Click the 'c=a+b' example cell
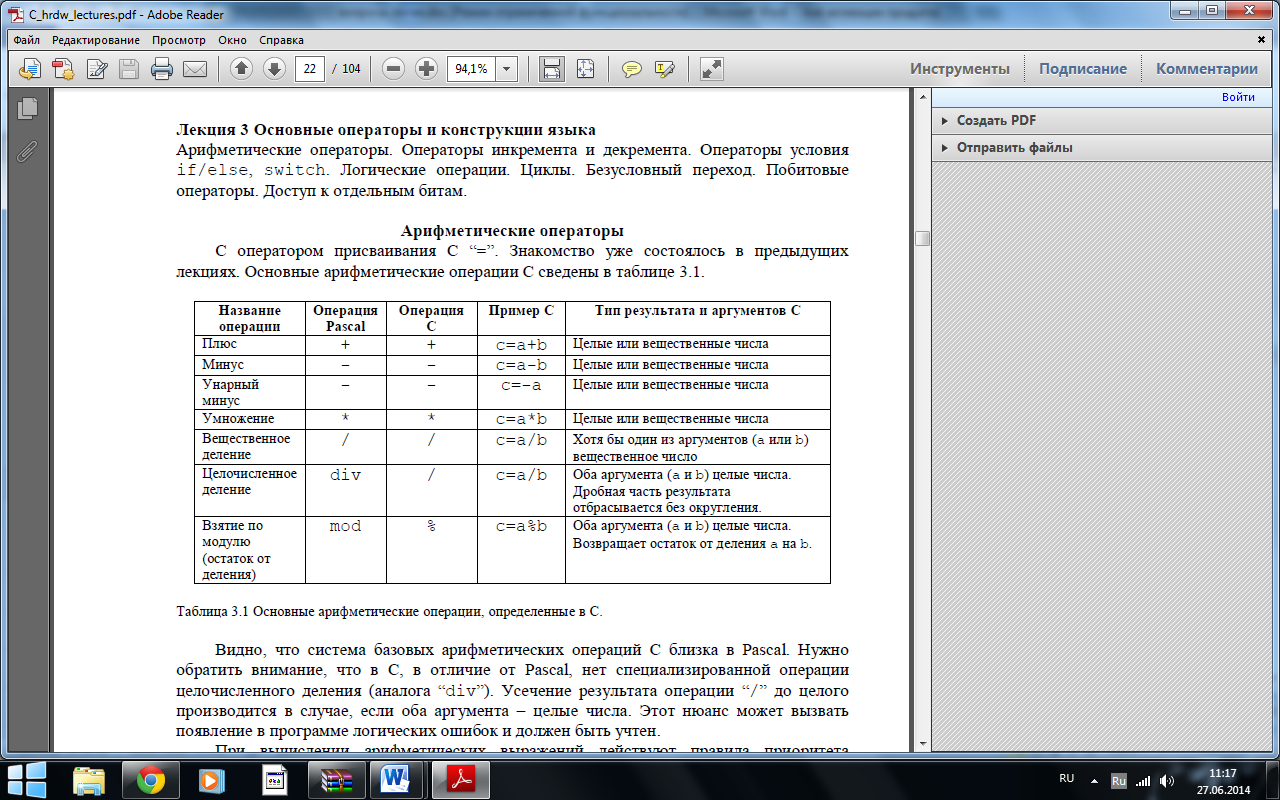1280x800 pixels. click(521, 345)
